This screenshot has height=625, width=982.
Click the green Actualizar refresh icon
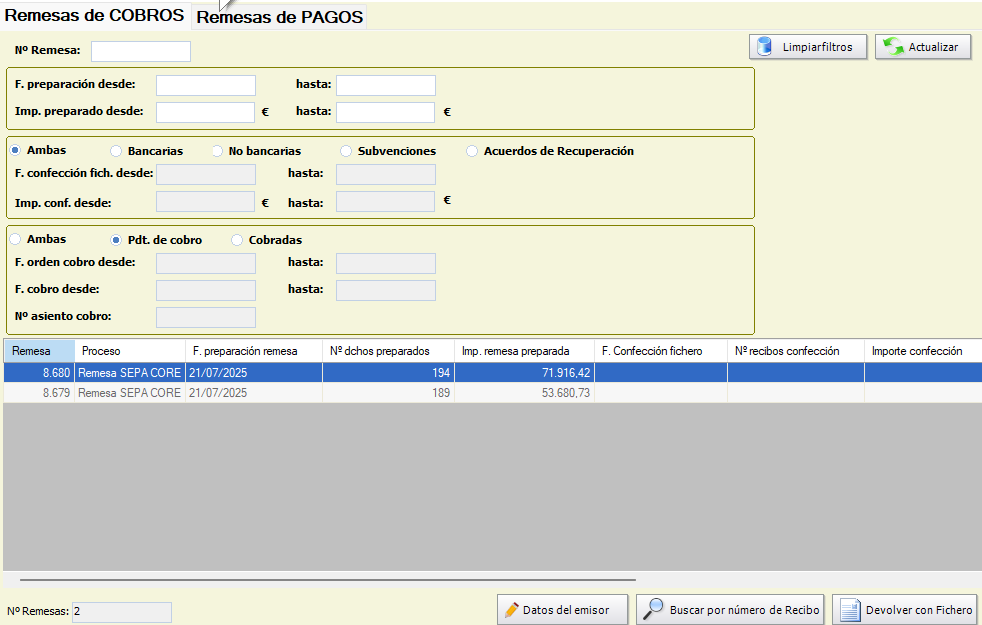893,47
